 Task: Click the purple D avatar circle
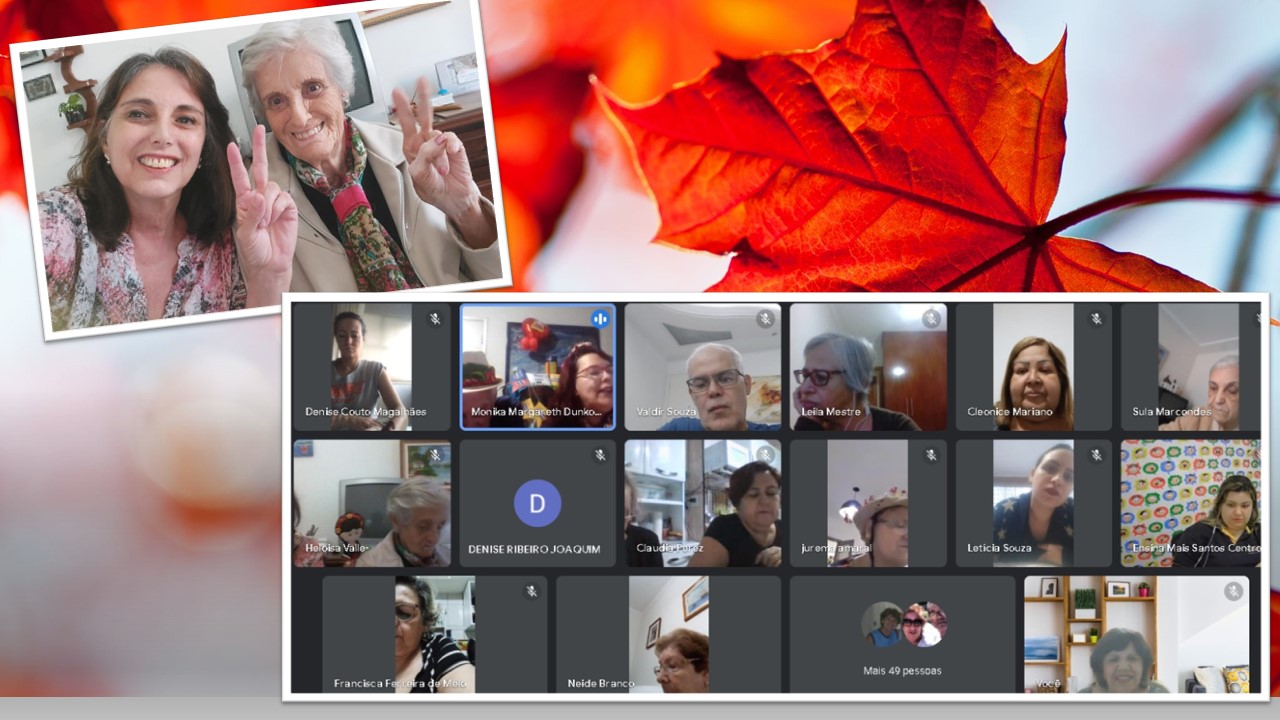click(x=537, y=503)
